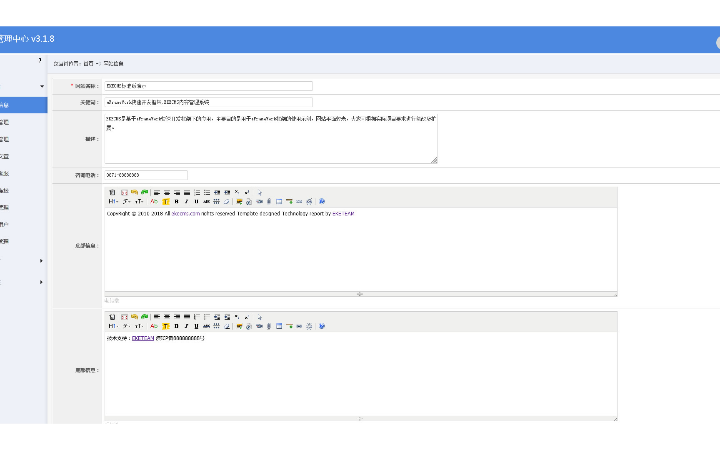Screen dimensions: 720x450
Task: Click Bold in the copyright footer editor
Action: click(177, 201)
